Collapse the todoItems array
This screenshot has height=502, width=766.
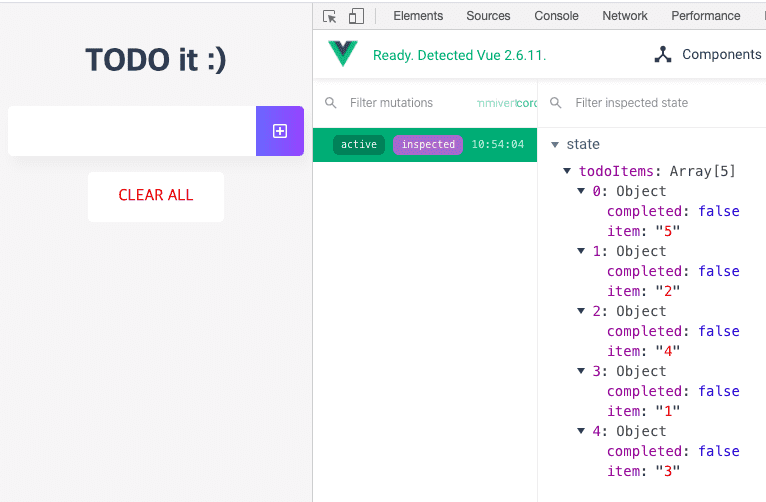(x=568, y=171)
